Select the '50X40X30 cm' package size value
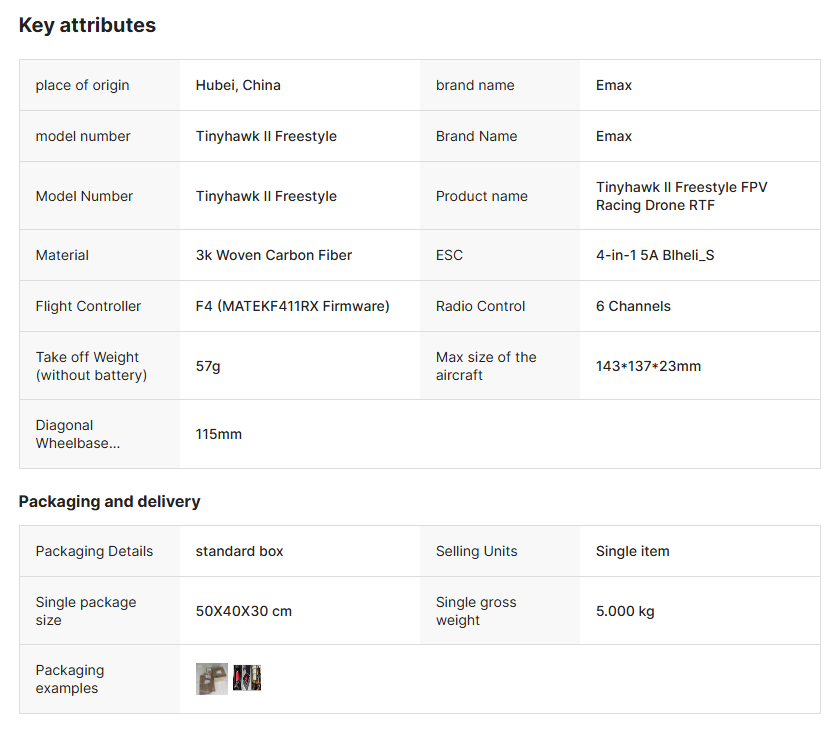This screenshot has width=838, height=729. coord(243,611)
